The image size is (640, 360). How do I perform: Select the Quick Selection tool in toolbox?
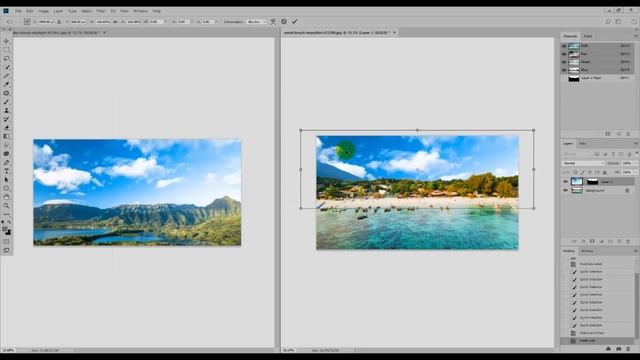tap(6, 67)
